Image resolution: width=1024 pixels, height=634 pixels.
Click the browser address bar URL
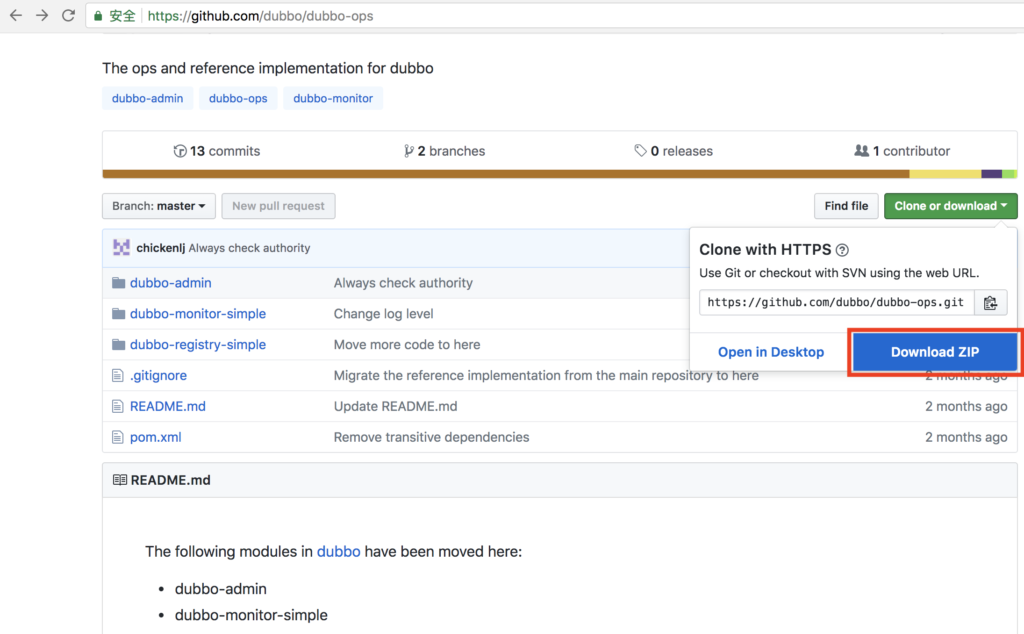(260, 16)
